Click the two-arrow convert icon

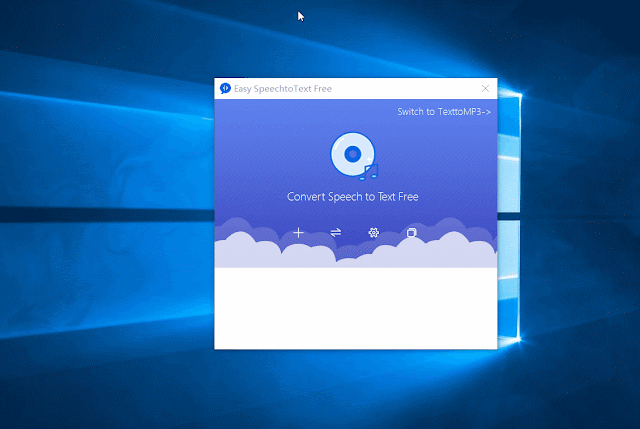336,233
